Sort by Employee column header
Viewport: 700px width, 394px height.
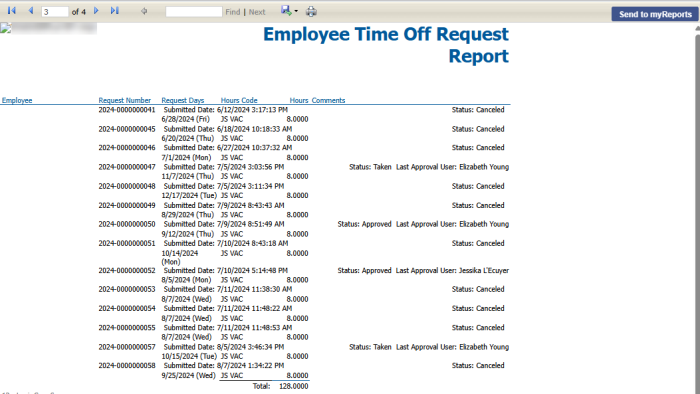[x=17, y=100]
